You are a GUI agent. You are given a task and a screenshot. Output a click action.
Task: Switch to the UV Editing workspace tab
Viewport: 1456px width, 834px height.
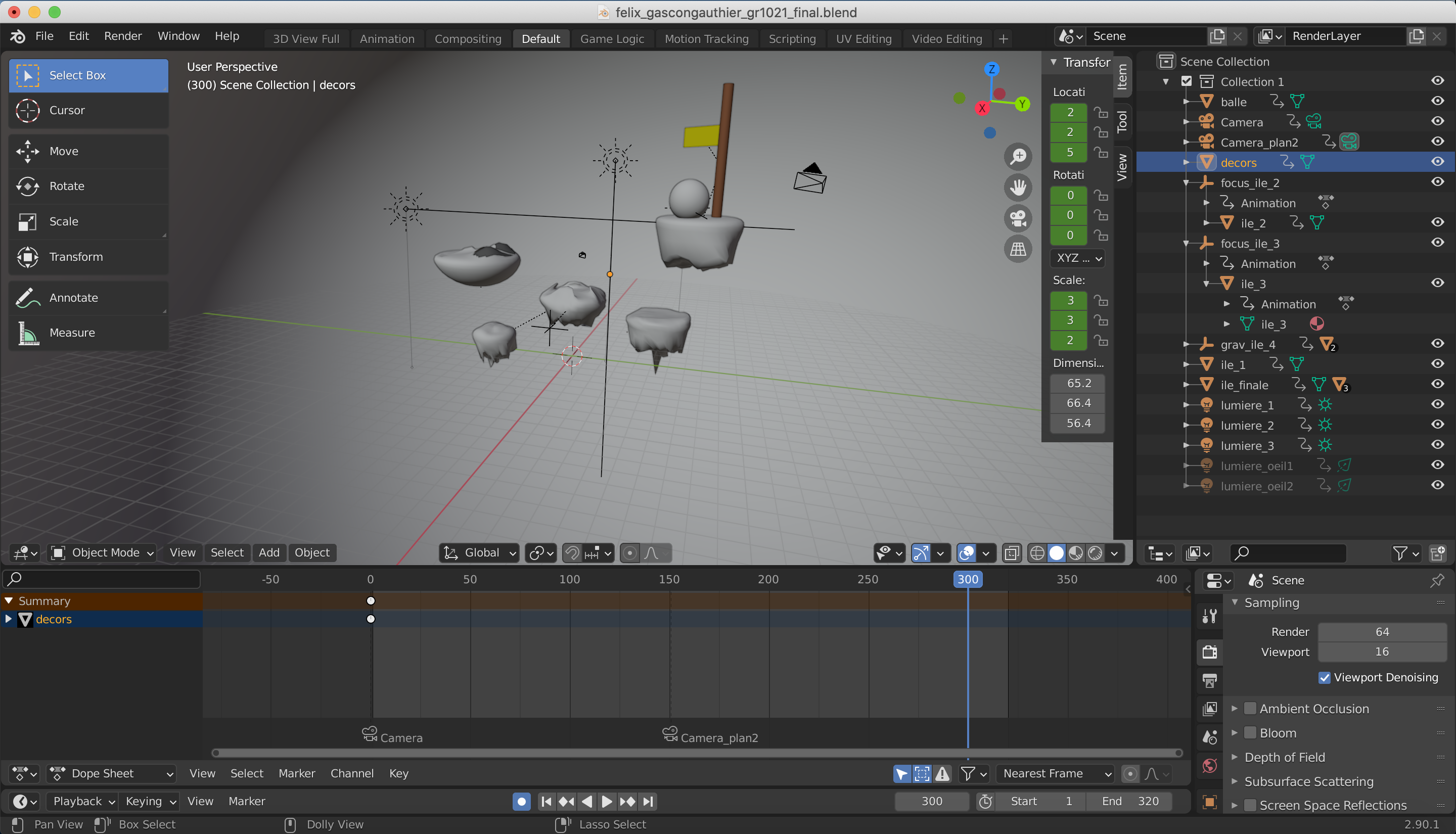pos(863,39)
